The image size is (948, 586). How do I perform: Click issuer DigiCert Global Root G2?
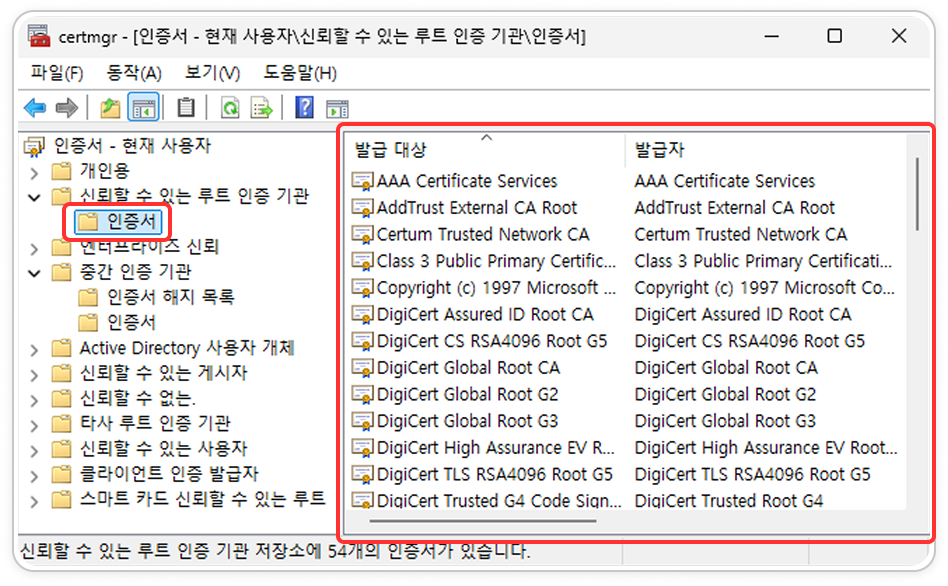(x=725, y=394)
